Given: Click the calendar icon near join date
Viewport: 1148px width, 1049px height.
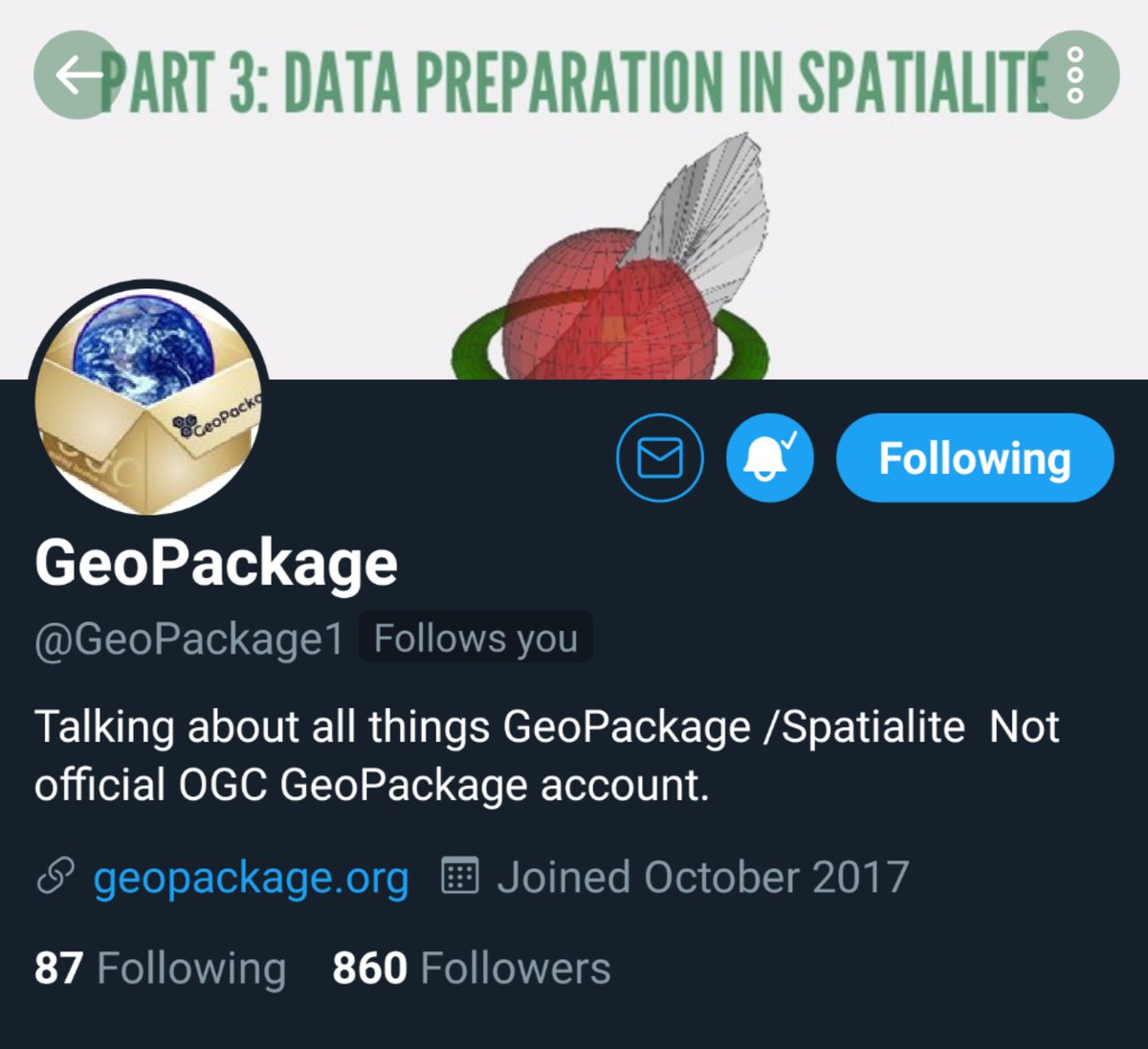Looking at the screenshot, I should click(460, 876).
